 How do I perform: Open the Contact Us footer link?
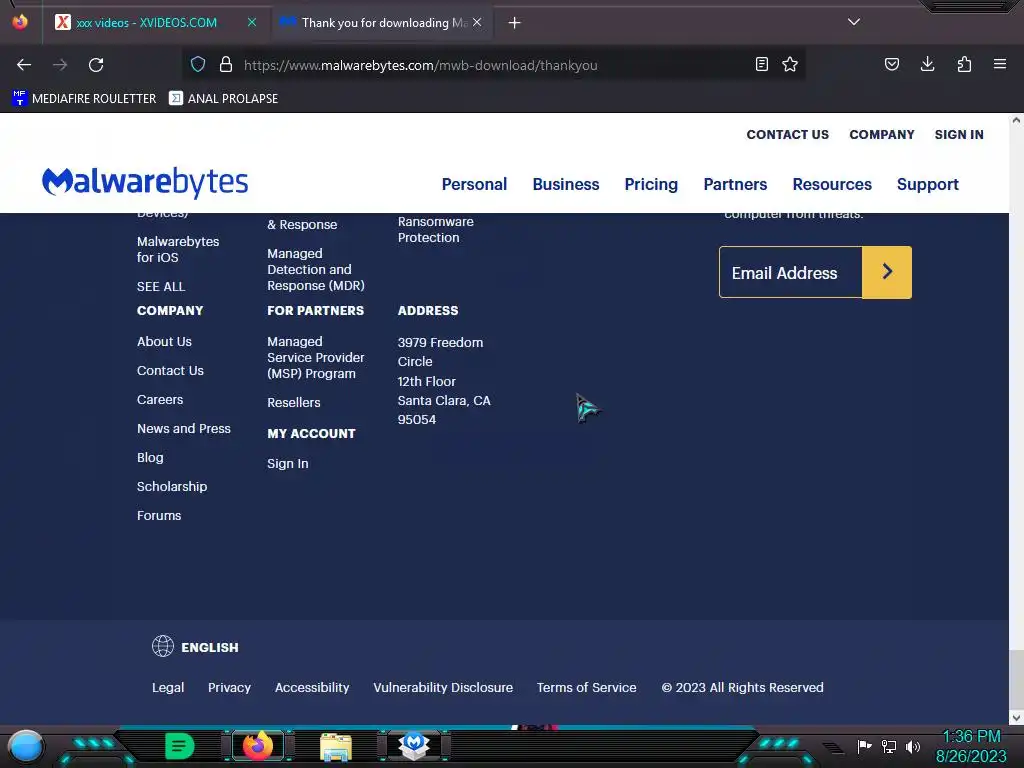(170, 370)
